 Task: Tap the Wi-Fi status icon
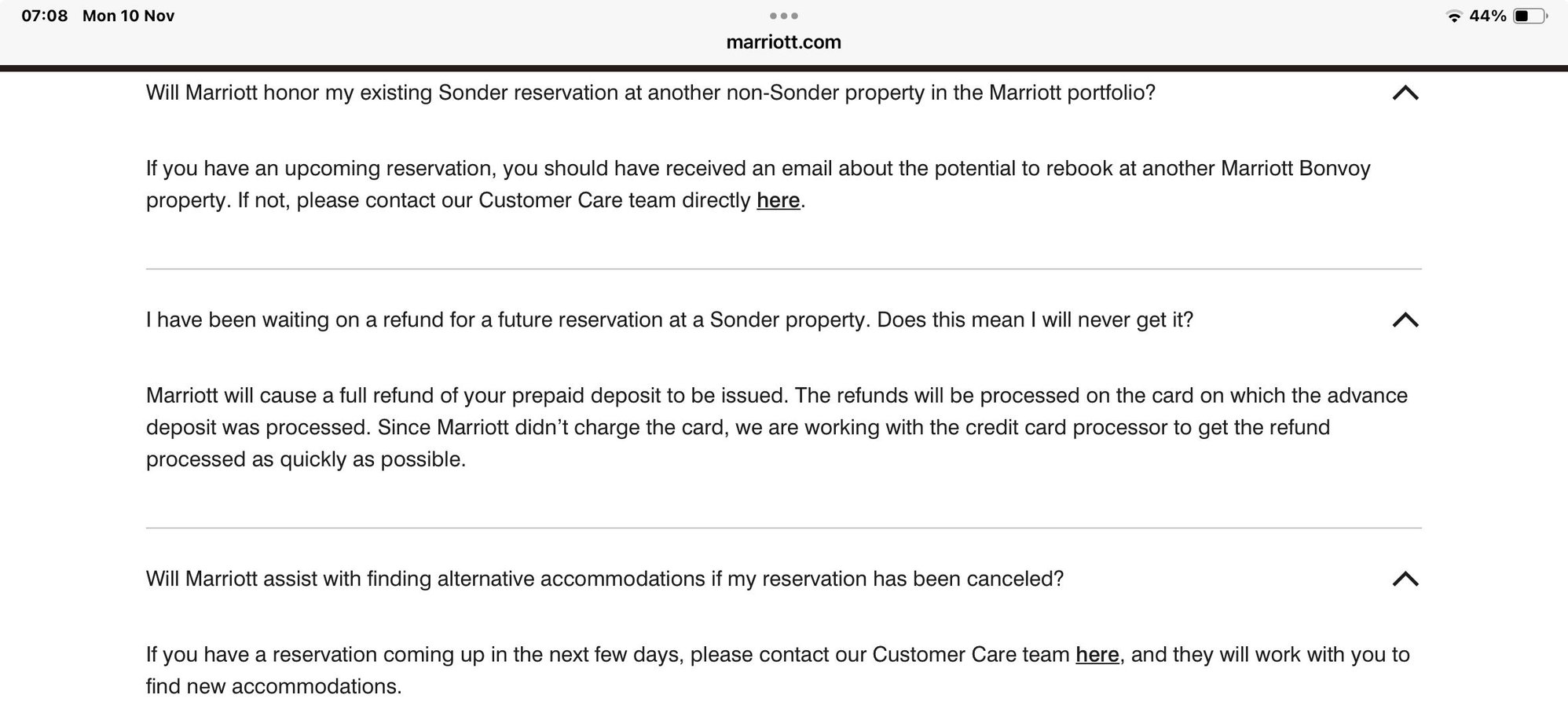[x=1454, y=16]
